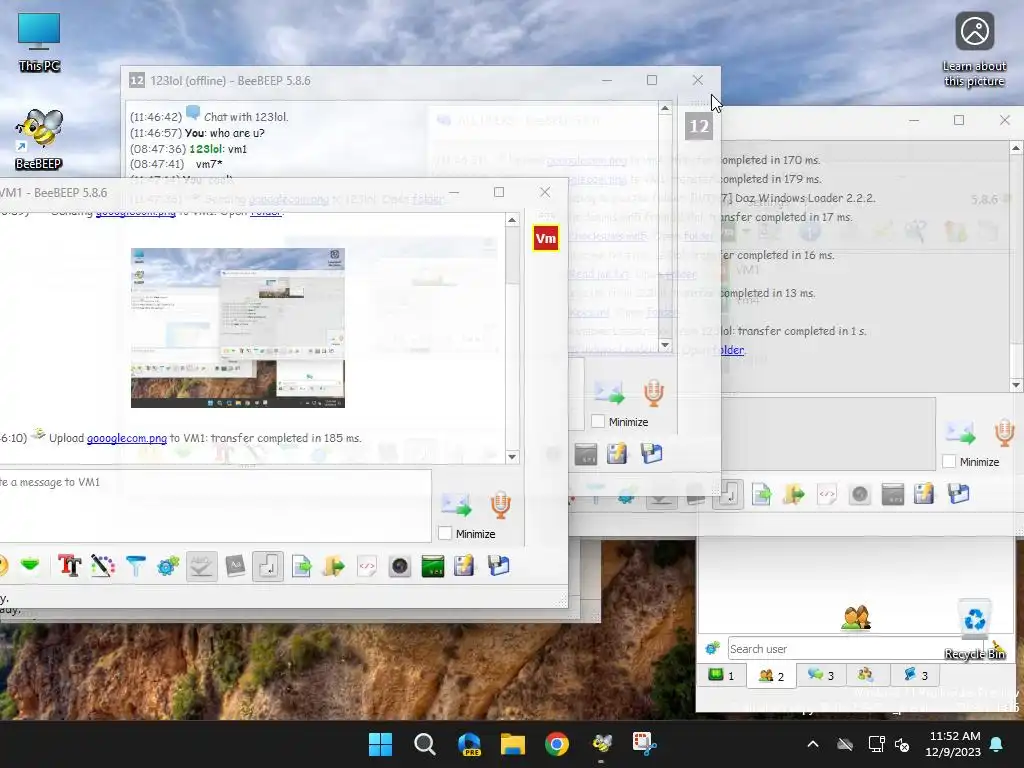Toggle the spell check icon in VM1 toolbar
The height and width of the screenshot is (768, 1024).
[201, 566]
